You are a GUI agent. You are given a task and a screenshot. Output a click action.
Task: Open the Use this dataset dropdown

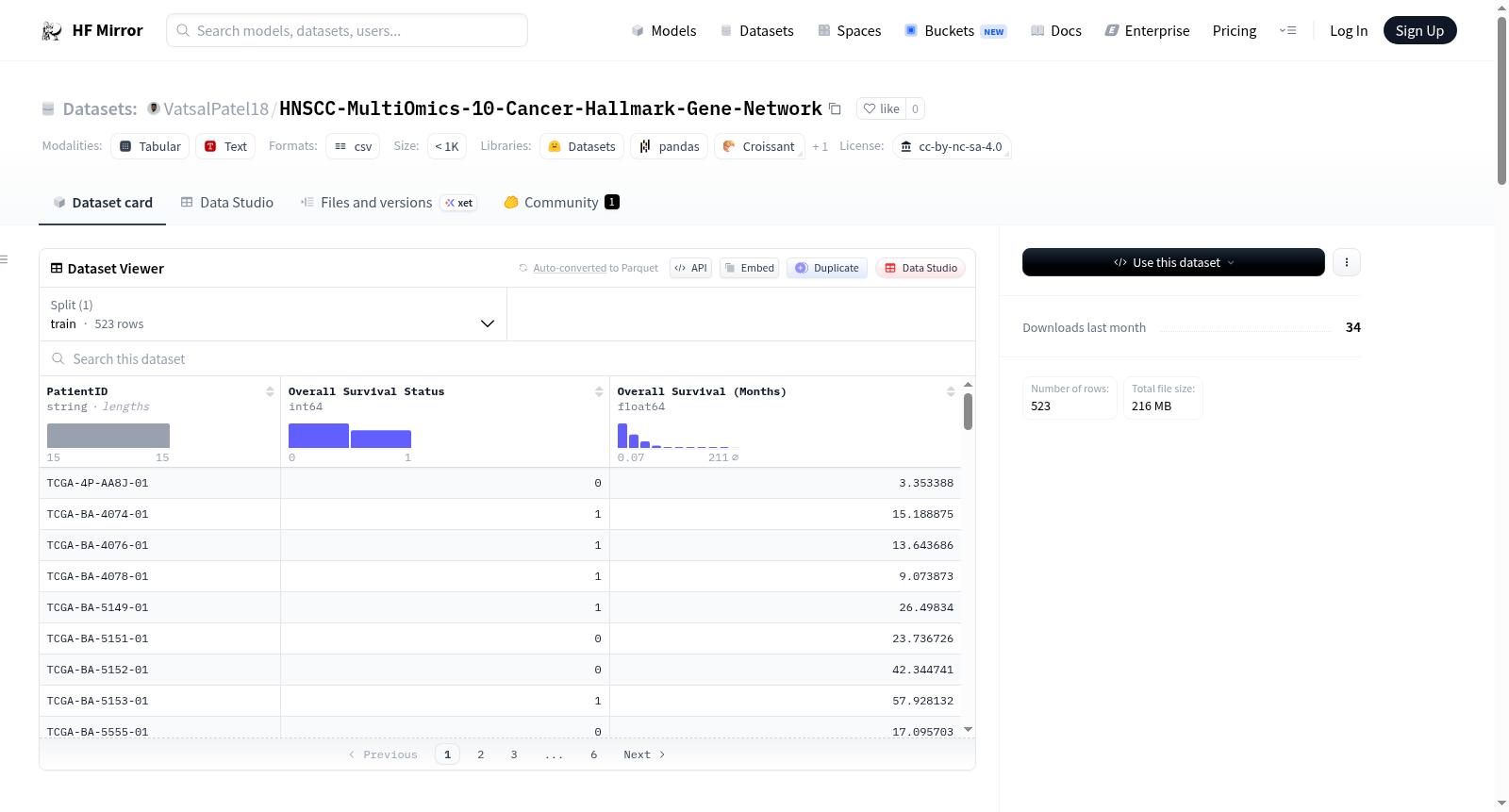click(x=1173, y=262)
